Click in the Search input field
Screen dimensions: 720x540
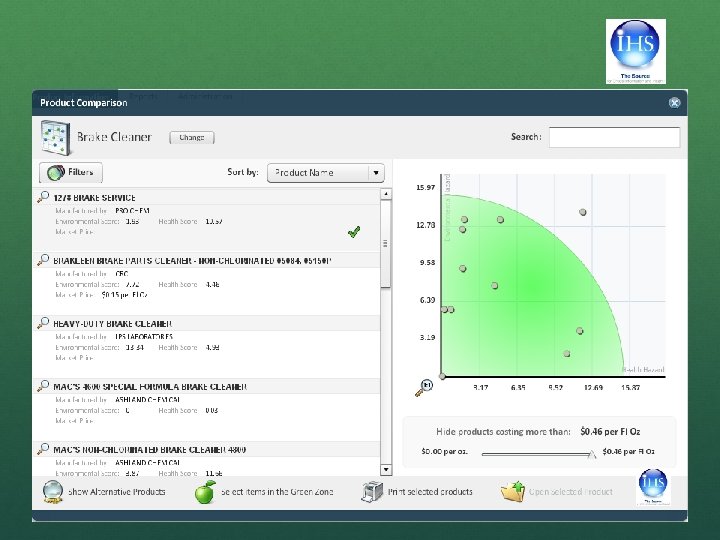[x=614, y=137]
